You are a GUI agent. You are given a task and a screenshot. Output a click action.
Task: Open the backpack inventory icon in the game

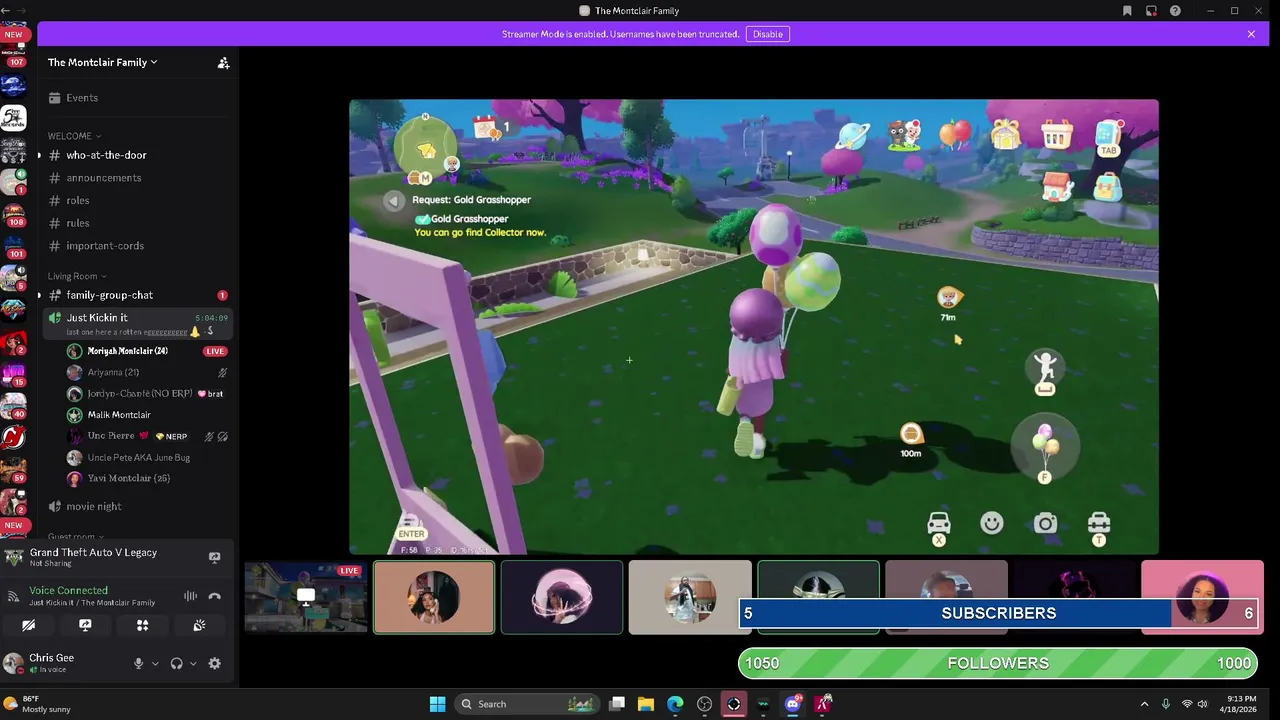pos(1108,187)
